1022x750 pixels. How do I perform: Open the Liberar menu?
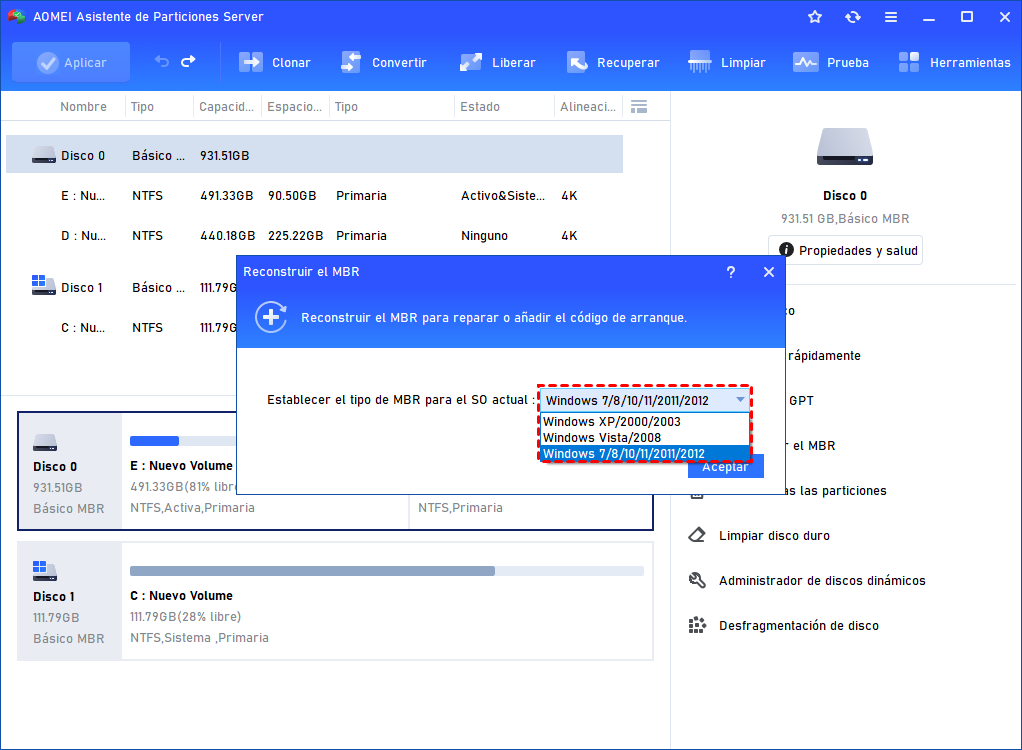(497, 63)
